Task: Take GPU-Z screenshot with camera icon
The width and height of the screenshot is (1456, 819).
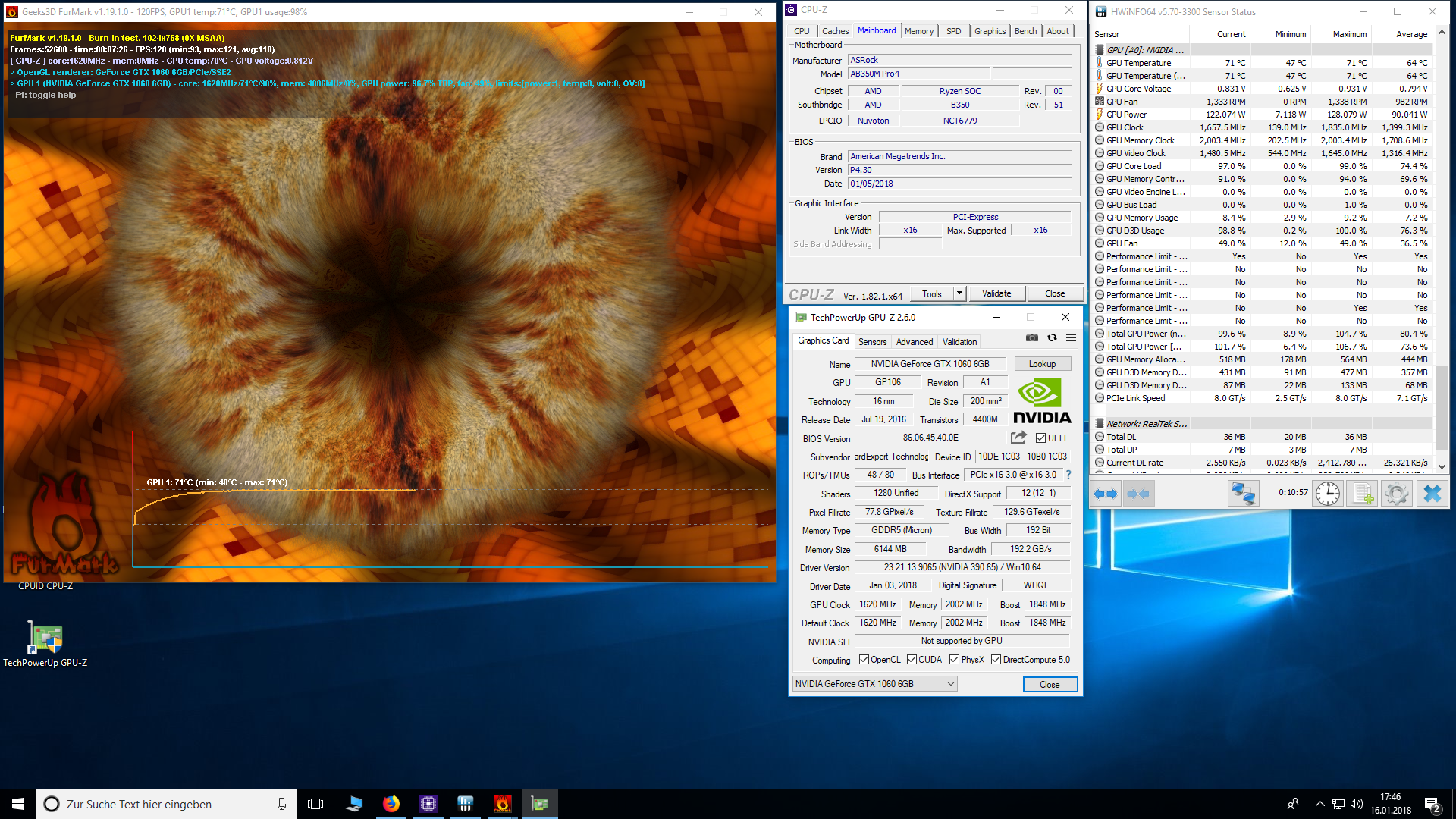Action: pyautogui.click(x=1031, y=338)
